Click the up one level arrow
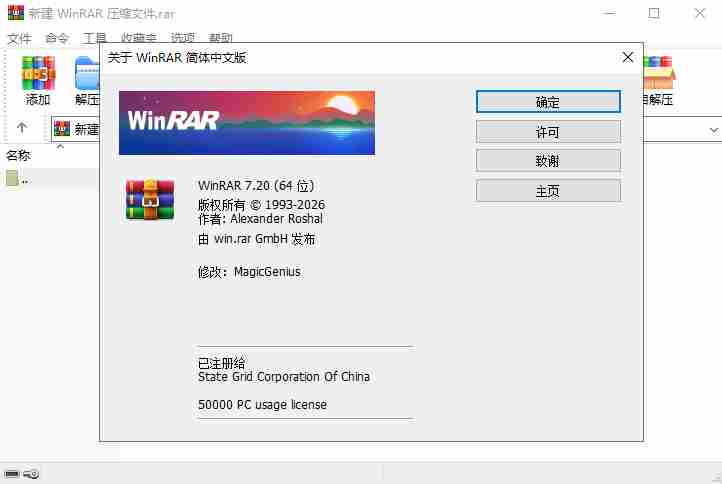This screenshot has height=484, width=722. (22, 129)
